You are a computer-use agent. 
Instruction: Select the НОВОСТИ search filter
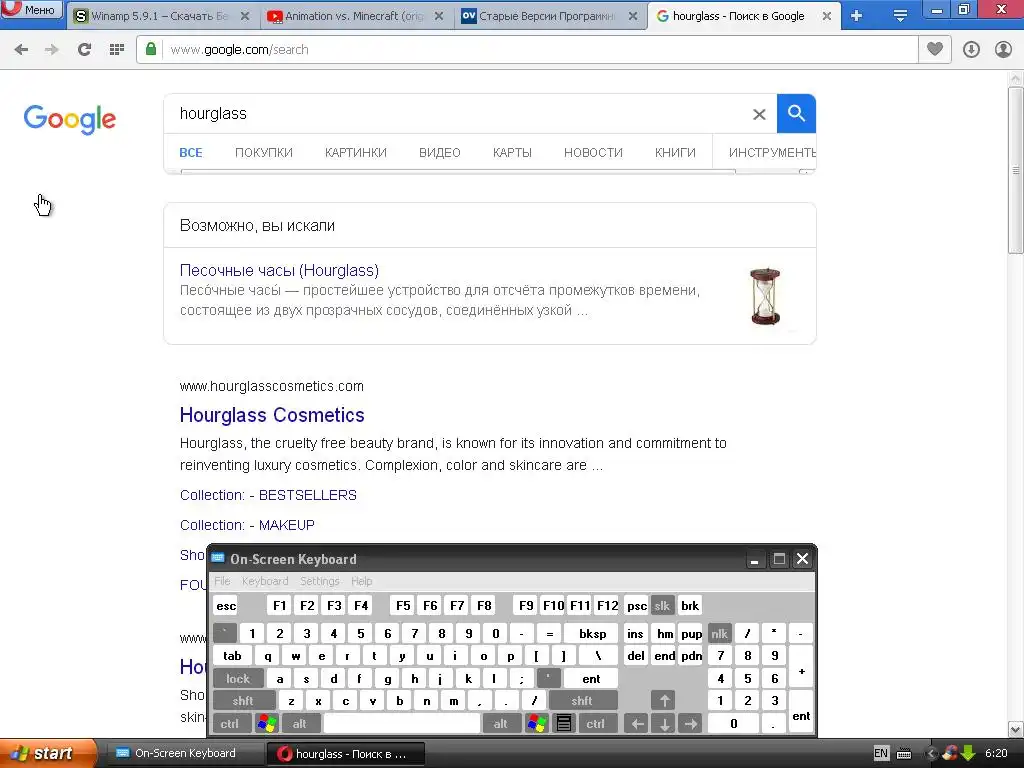click(x=593, y=153)
